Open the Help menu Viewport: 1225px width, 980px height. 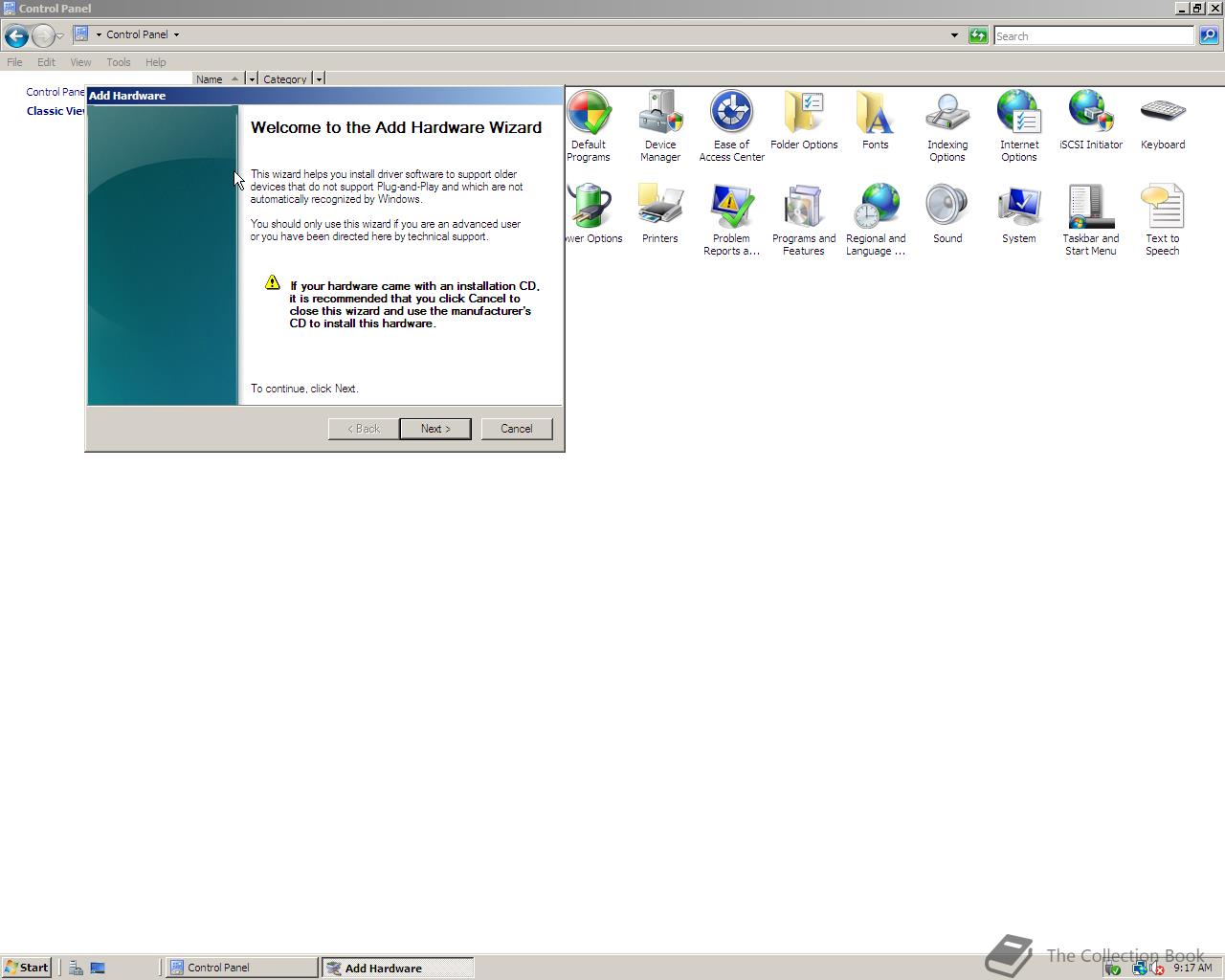pos(155,62)
